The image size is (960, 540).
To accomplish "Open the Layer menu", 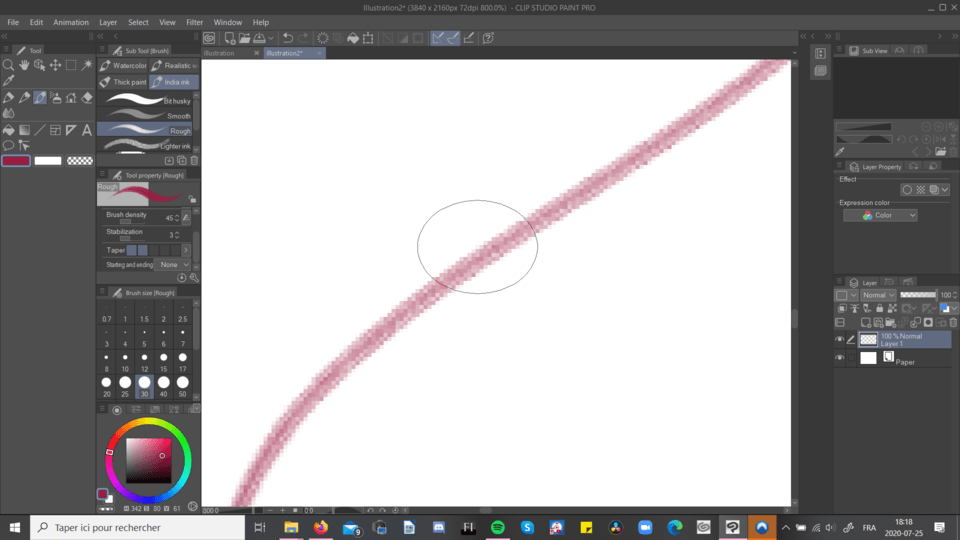I will (x=108, y=22).
